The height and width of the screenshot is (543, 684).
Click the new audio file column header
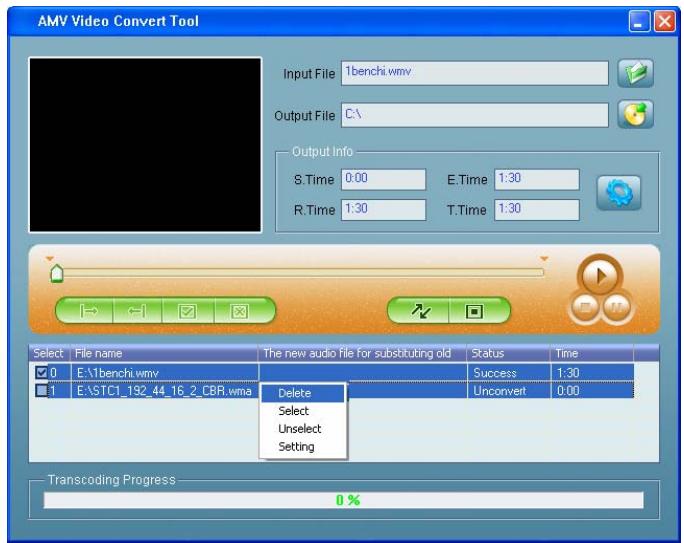(x=362, y=353)
